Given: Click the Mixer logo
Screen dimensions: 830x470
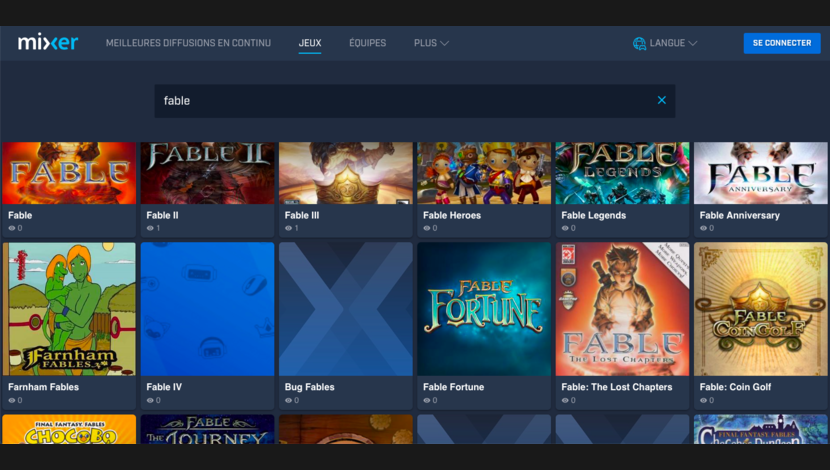Looking at the screenshot, I should [x=48, y=43].
